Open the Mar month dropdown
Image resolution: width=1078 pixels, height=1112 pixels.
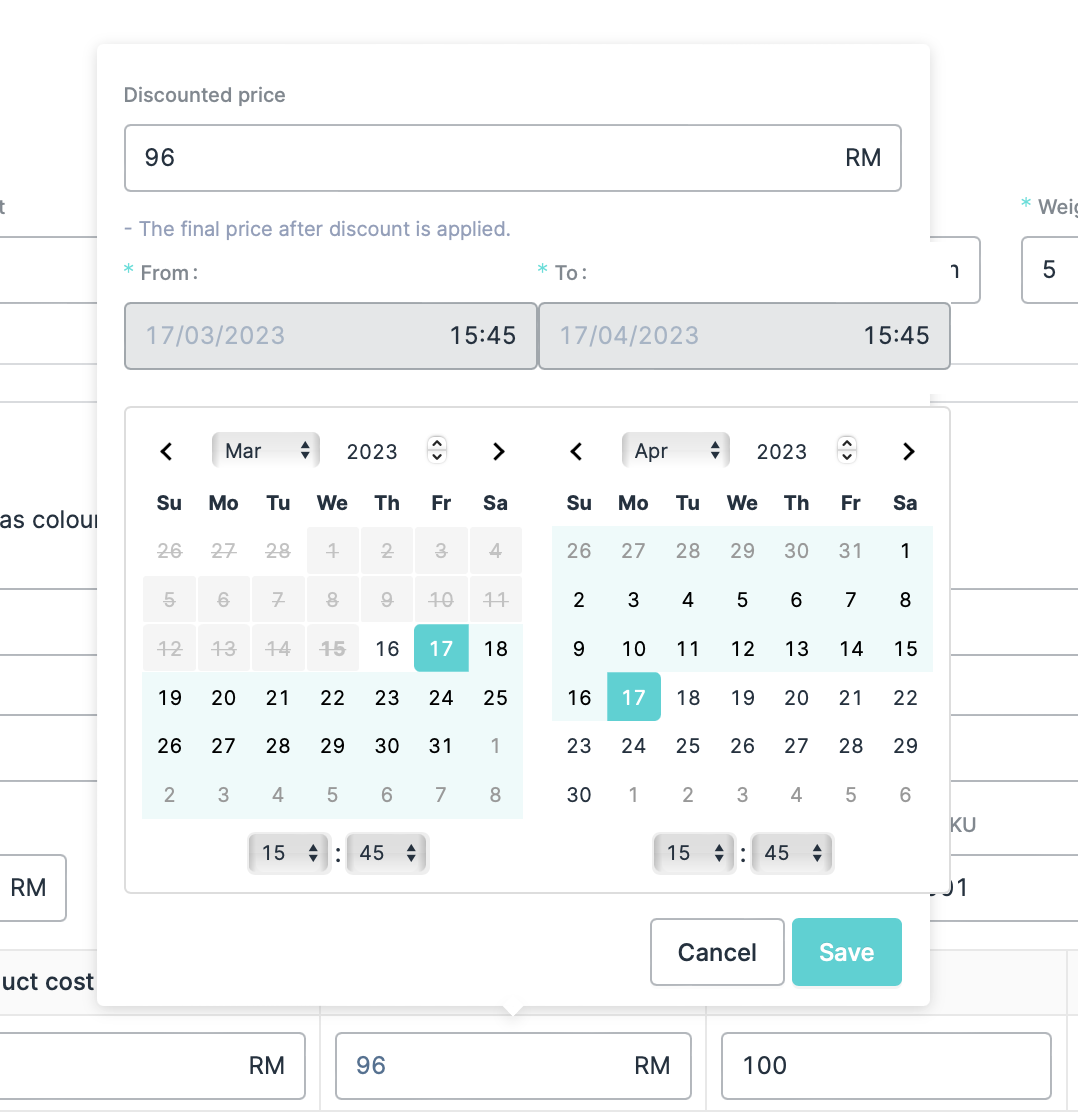point(266,451)
